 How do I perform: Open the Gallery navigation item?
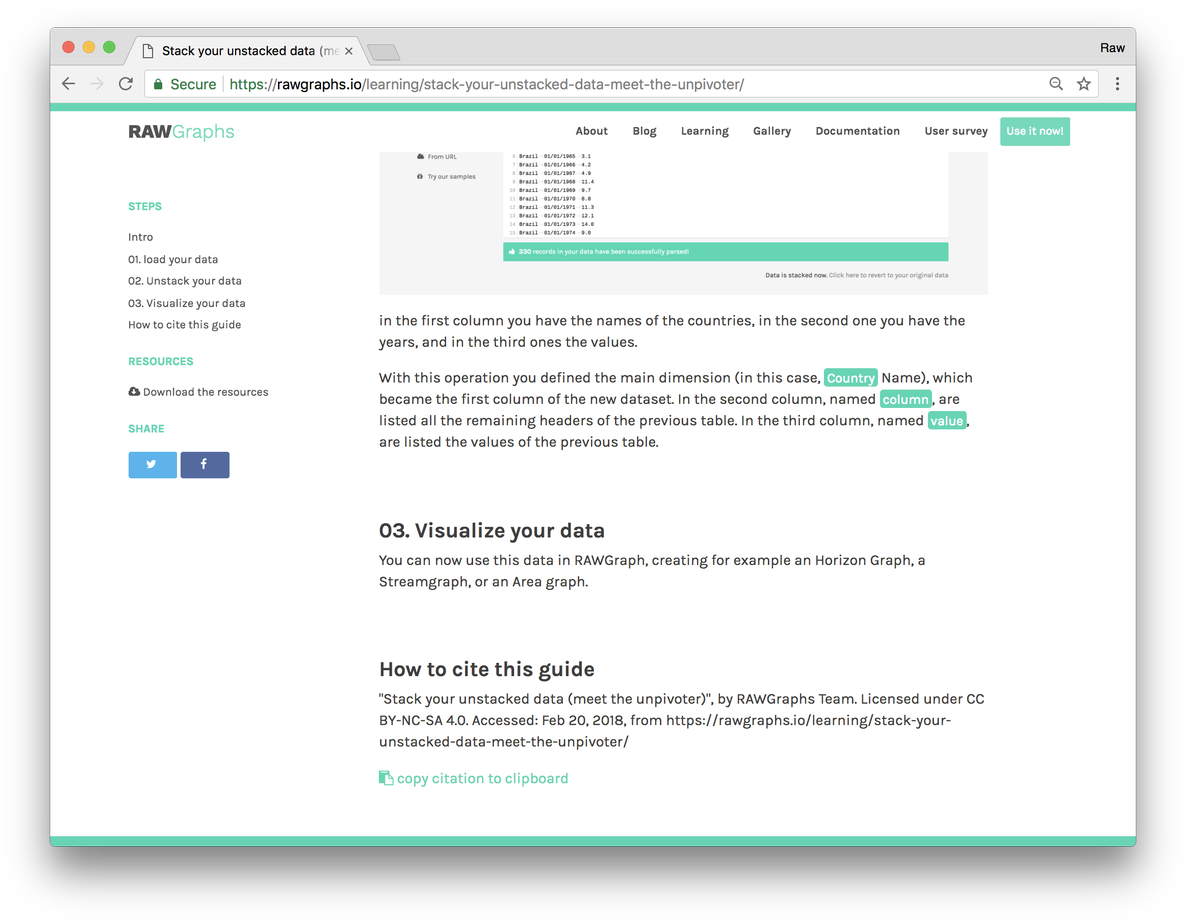click(771, 131)
